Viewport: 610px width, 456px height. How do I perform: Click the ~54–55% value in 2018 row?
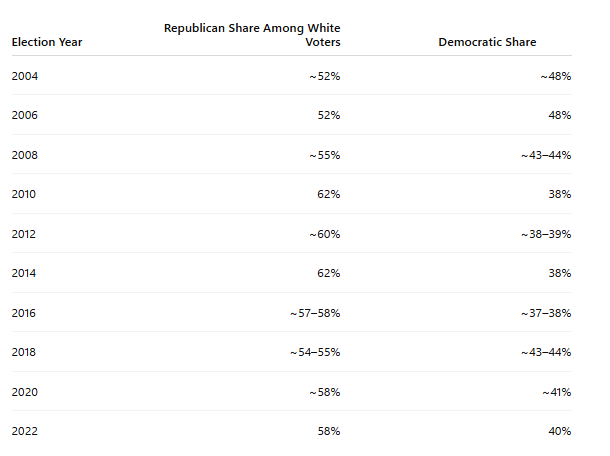[x=315, y=352]
